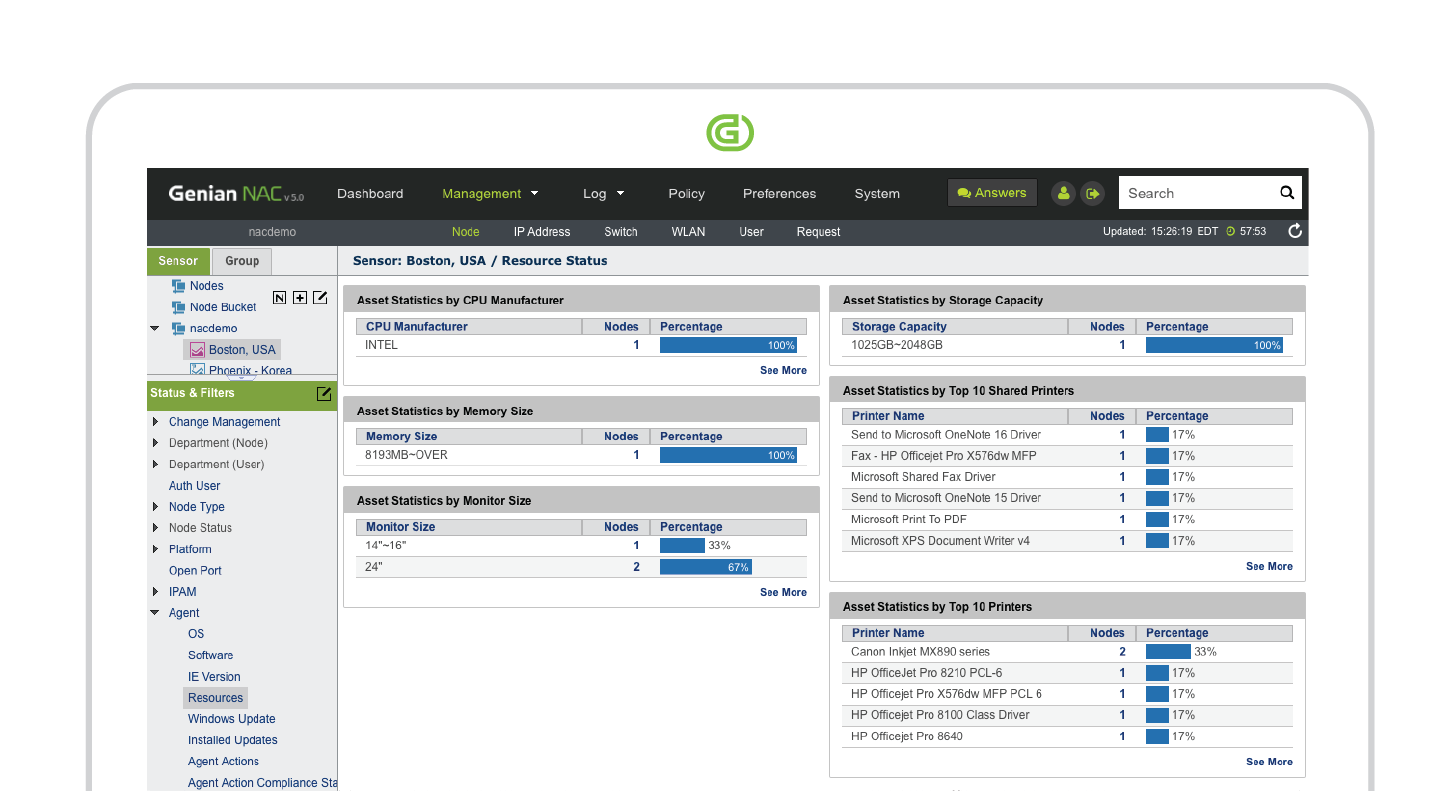Image resolution: width=1456 pixels, height=791 pixels.
Task: Select Resources under Agent
Action: point(215,698)
